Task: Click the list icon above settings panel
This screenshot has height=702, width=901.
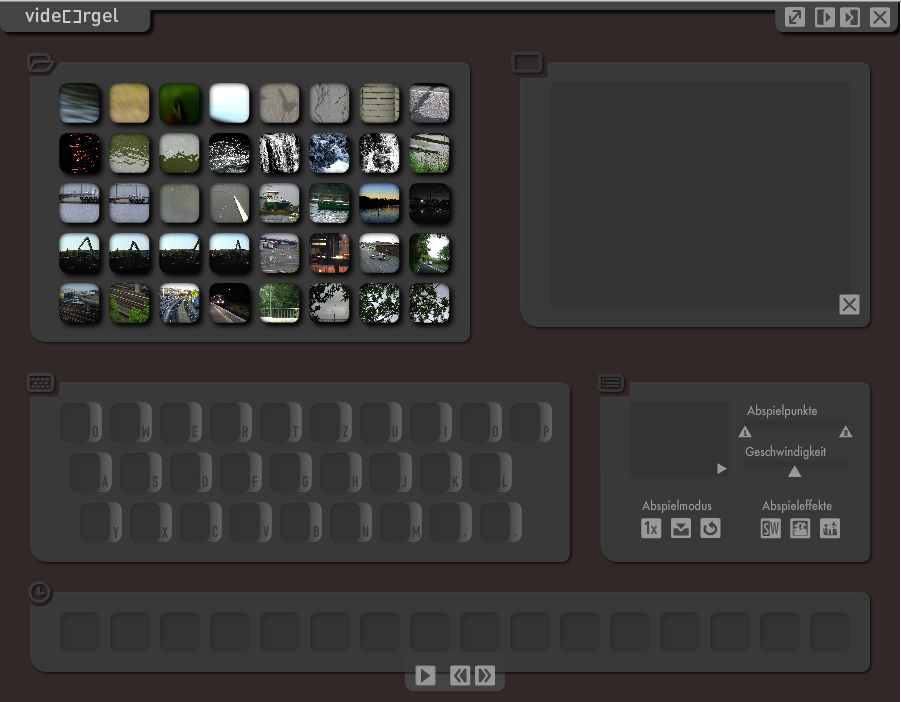Action: point(611,382)
